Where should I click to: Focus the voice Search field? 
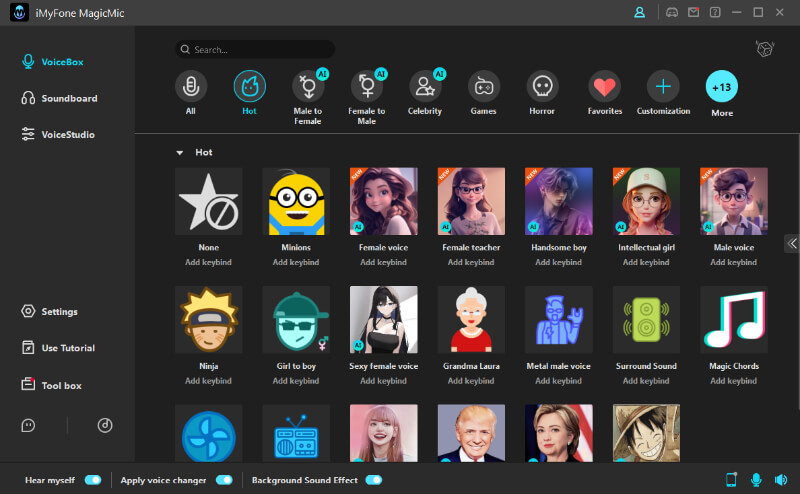pos(255,50)
